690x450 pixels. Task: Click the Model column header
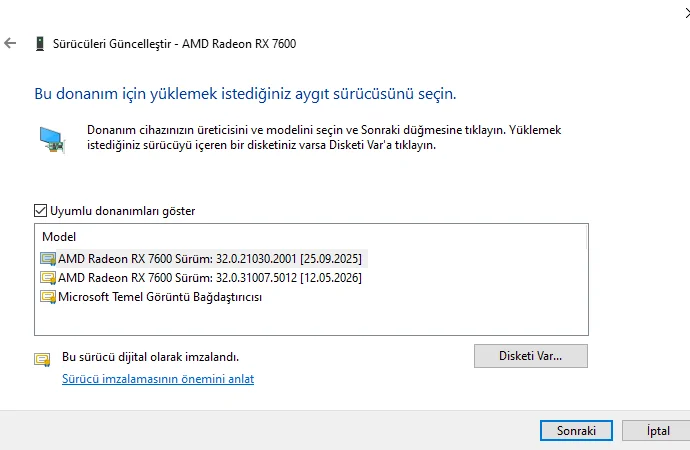click(59, 237)
